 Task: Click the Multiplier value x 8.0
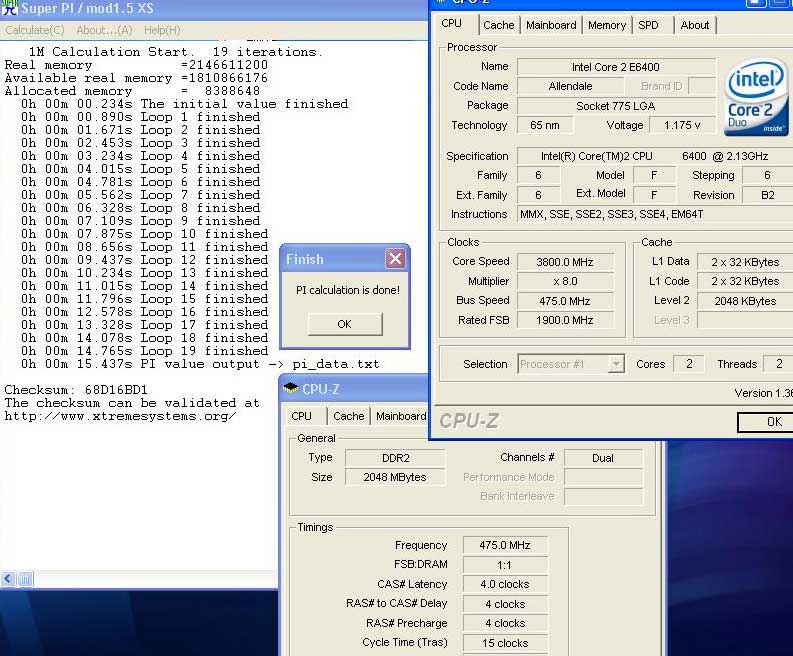point(565,281)
